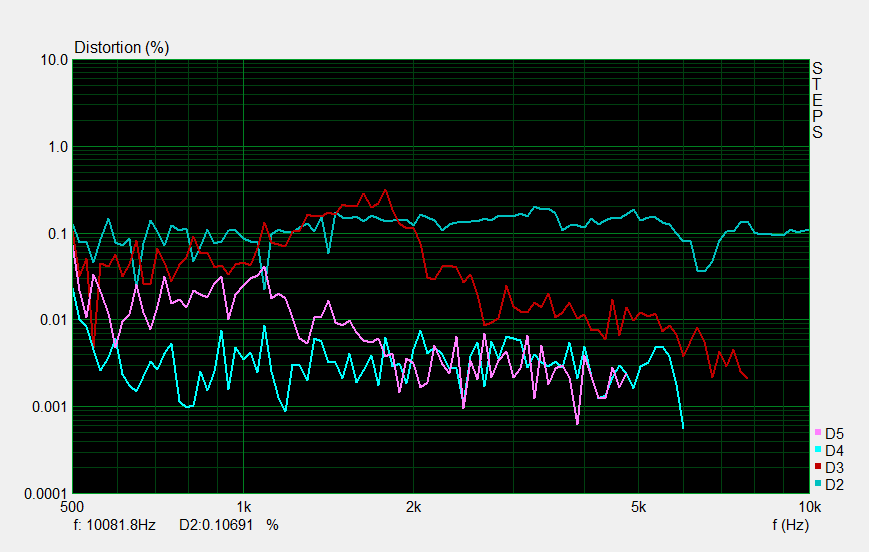
Task: Click the 1k frequency axis label
Action: tap(243, 507)
